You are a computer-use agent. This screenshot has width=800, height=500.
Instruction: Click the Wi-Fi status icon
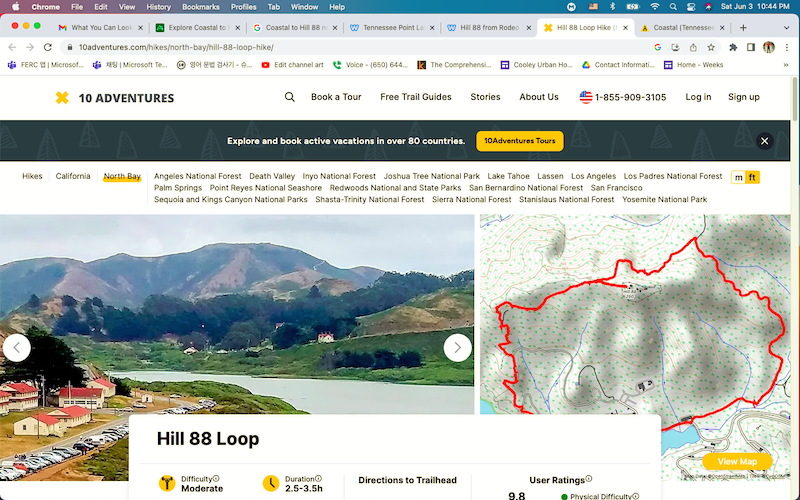point(655,7)
